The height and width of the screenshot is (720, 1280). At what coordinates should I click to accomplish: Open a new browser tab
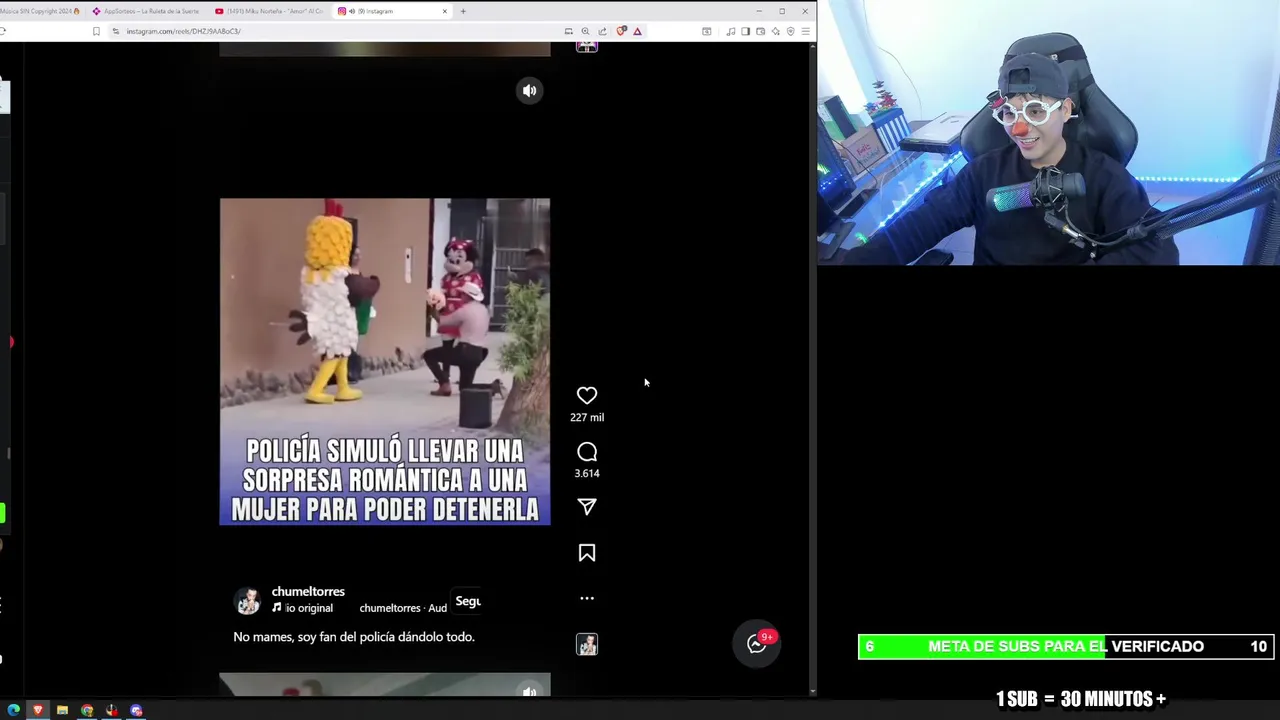point(463,11)
